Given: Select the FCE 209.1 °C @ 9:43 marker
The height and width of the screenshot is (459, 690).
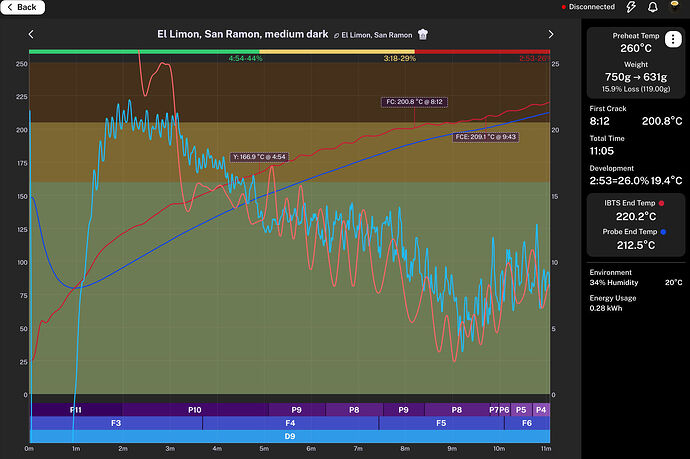Looking at the screenshot, I should point(485,136).
